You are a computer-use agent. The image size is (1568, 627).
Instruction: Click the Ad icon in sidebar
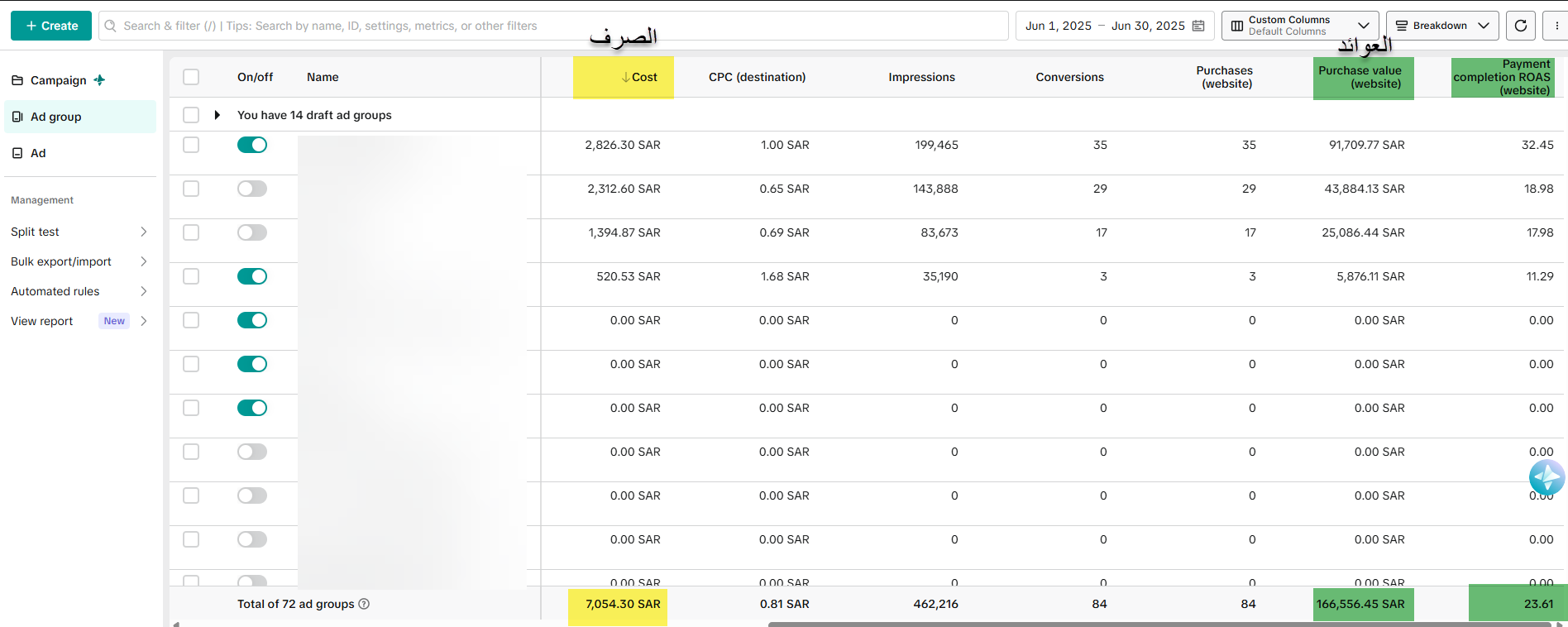tap(17, 153)
